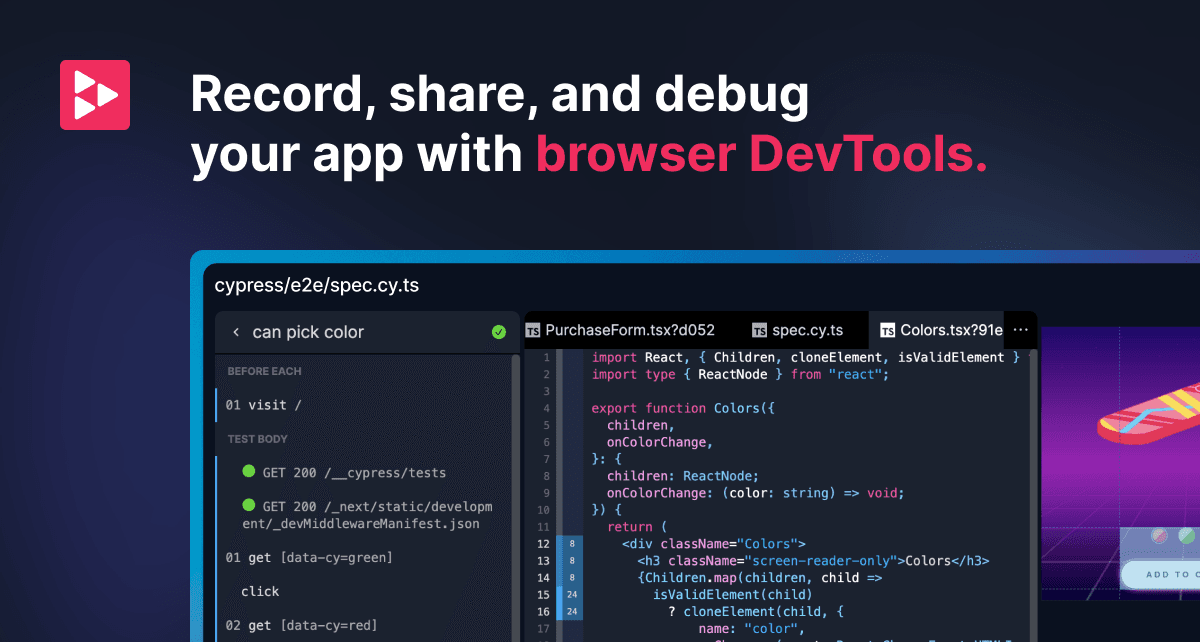The width and height of the screenshot is (1200, 642).
Task: Switch to the spec.cy.ts tab
Action: click(x=807, y=330)
